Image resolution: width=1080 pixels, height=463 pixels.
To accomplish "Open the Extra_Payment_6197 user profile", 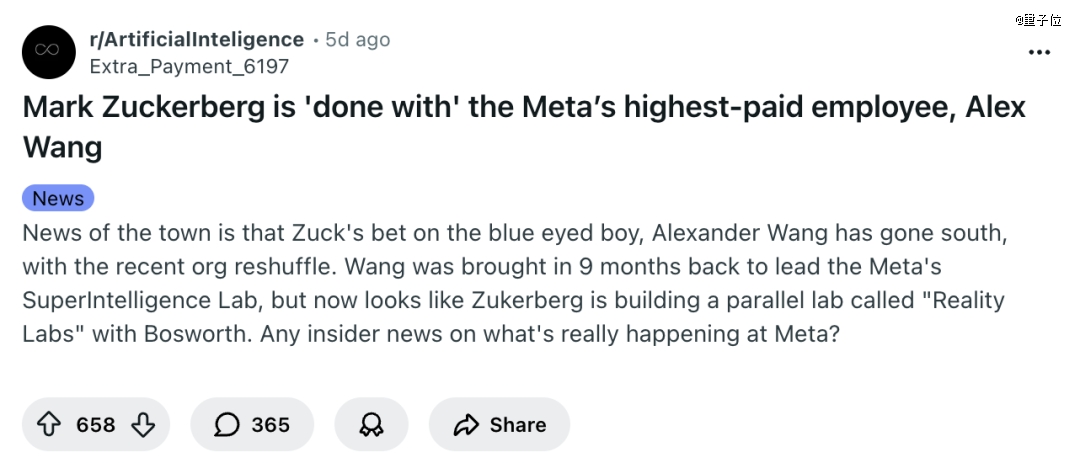I will tap(189, 66).
